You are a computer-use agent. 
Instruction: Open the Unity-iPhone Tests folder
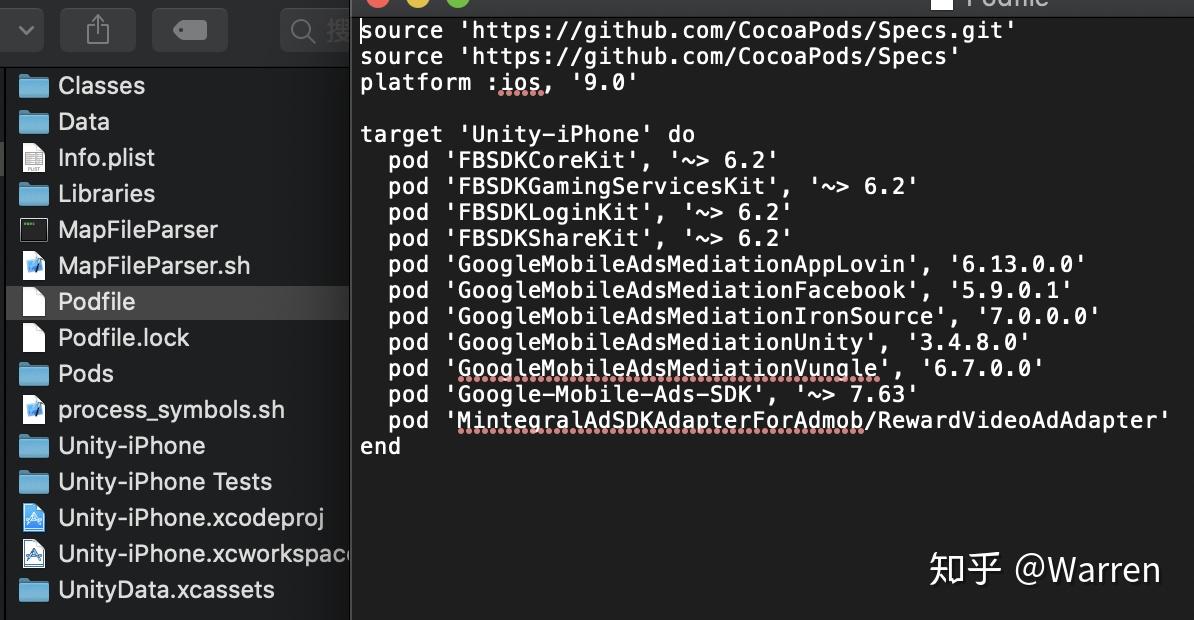(165, 481)
